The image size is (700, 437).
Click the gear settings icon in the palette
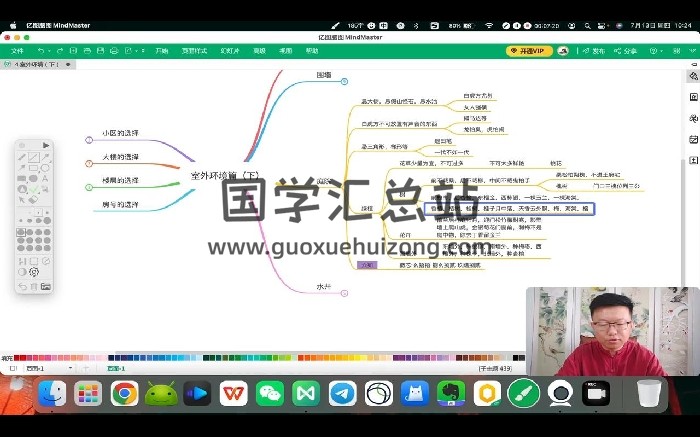point(34,272)
